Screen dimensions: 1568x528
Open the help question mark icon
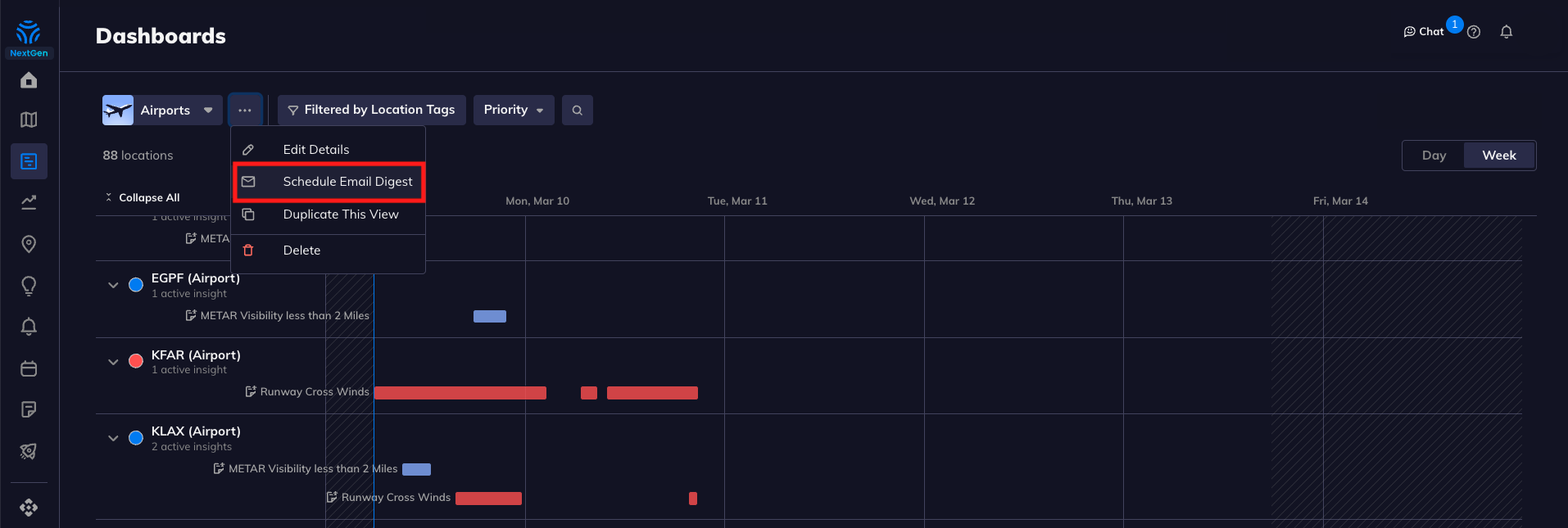[x=1474, y=32]
